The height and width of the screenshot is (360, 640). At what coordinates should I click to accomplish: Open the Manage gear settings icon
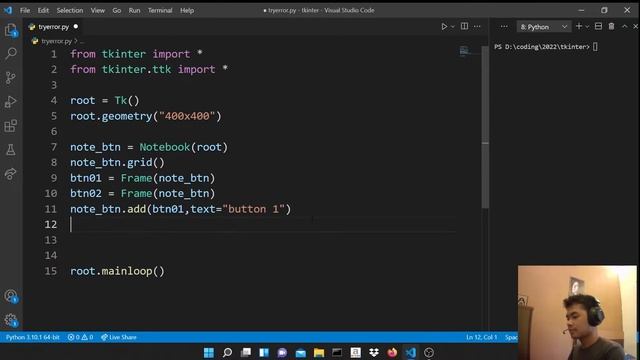[11, 320]
